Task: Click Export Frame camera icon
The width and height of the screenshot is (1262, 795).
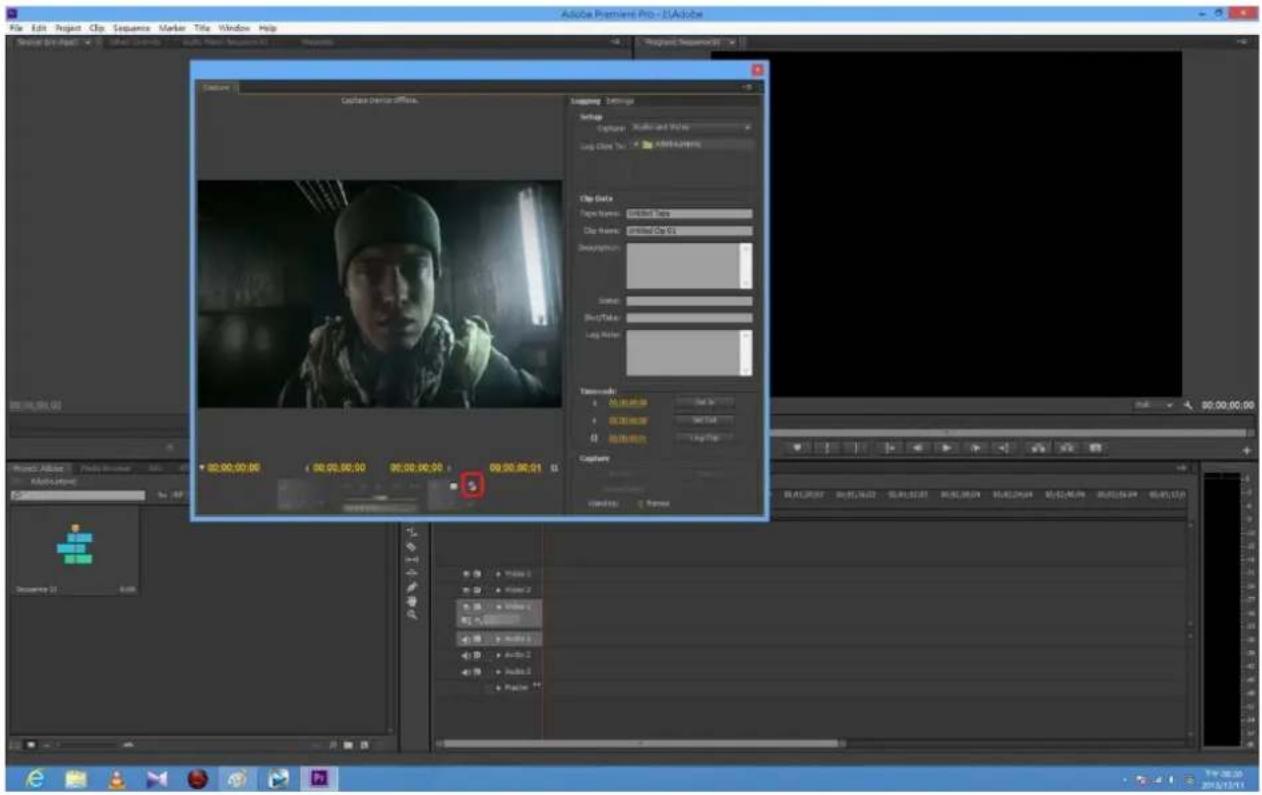Action: [1096, 448]
